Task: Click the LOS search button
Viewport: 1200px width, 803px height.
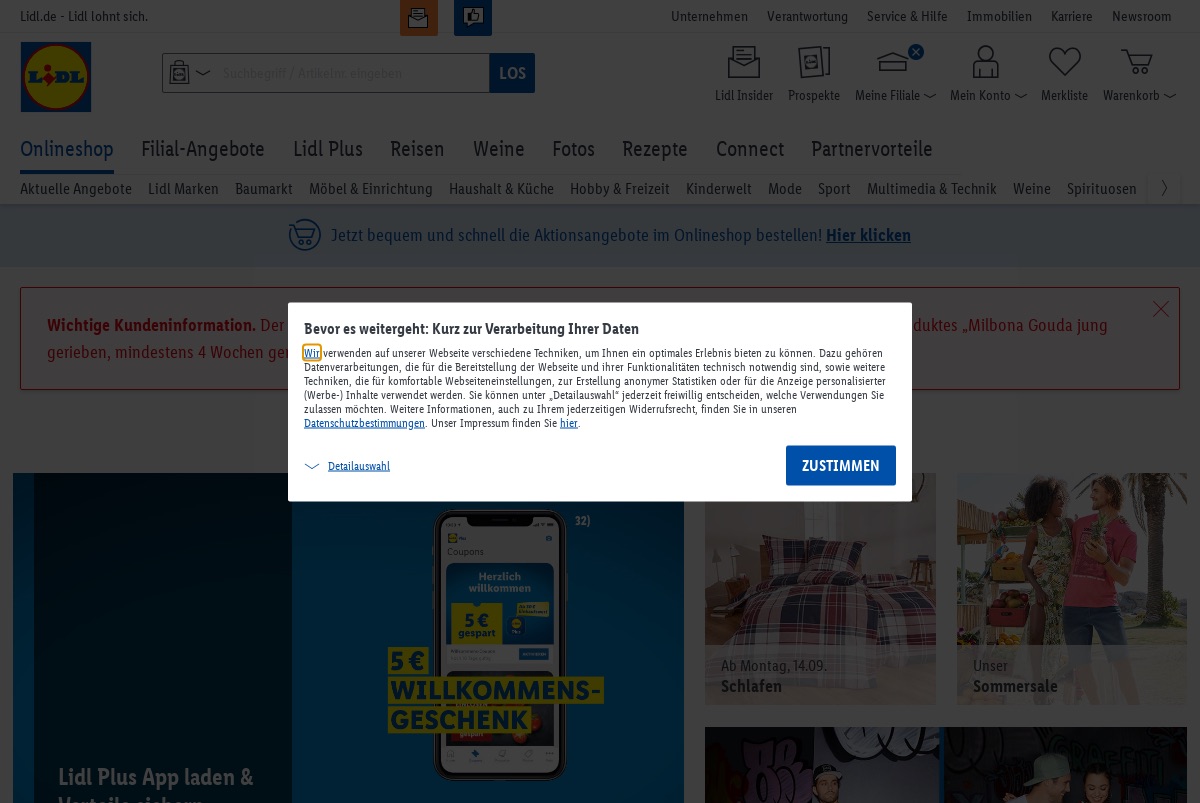Action: tap(512, 73)
